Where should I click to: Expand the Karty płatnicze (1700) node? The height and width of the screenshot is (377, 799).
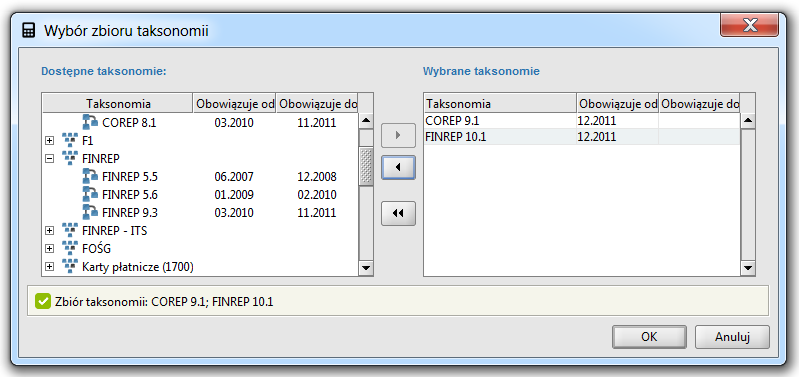click(x=49, y=267)
